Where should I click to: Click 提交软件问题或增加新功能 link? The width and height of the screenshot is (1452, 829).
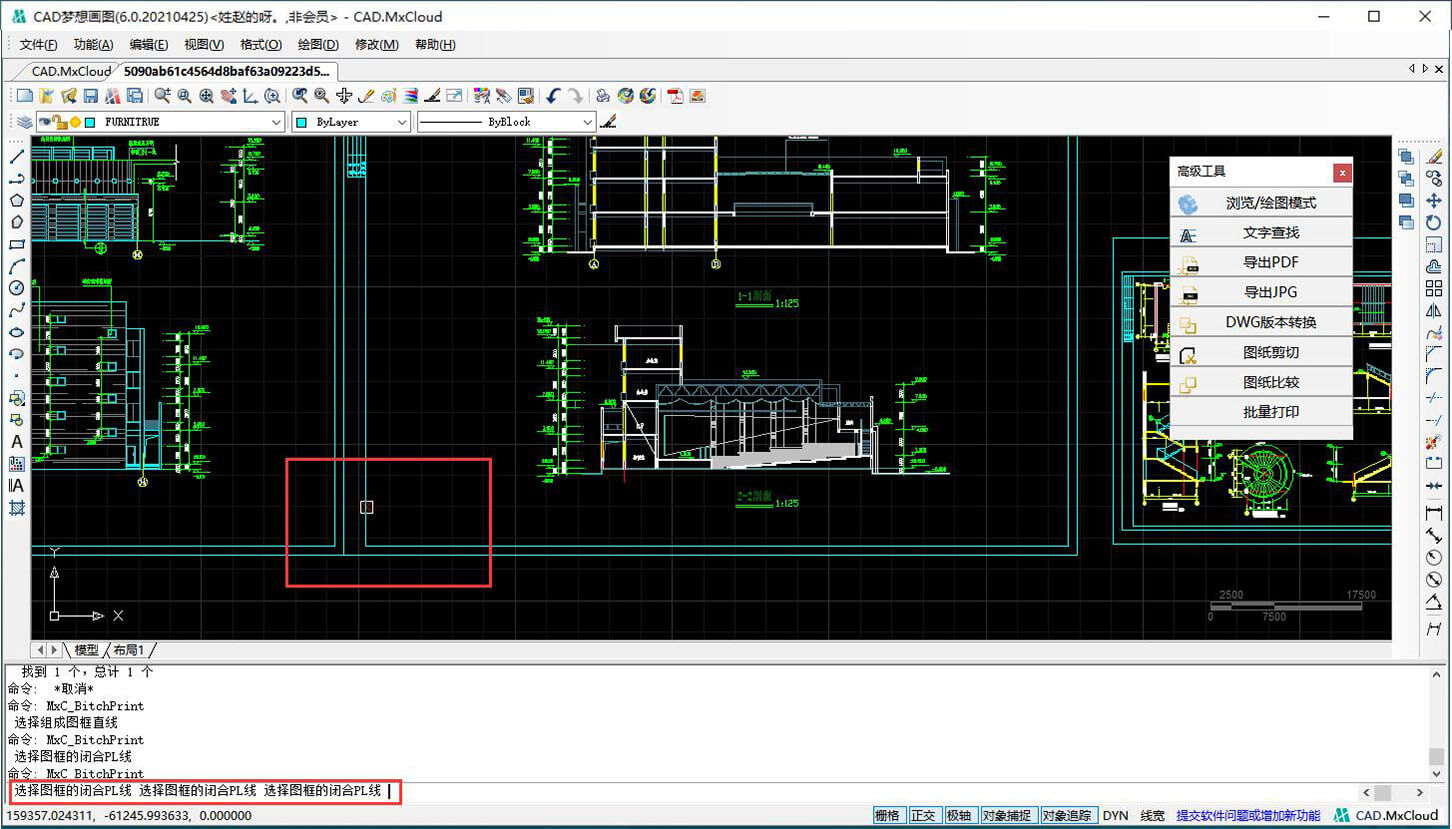(x=1248, y=816)
